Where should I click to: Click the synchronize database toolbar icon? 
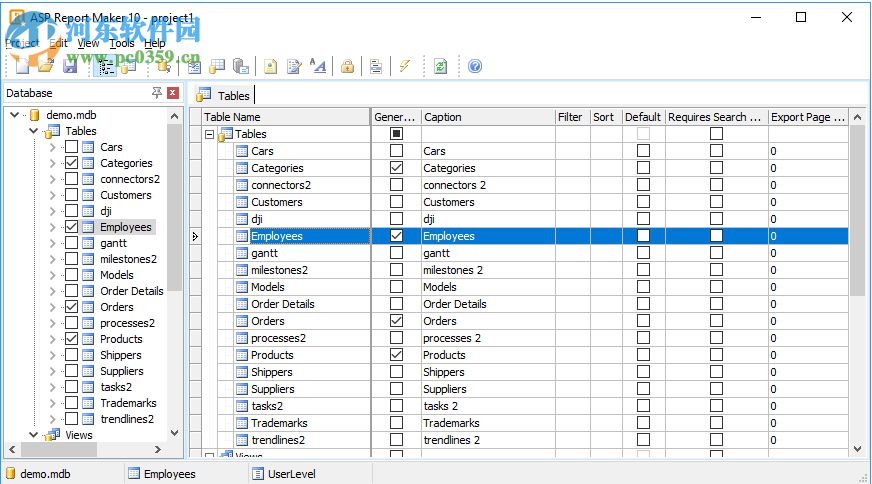click(164, 66)
